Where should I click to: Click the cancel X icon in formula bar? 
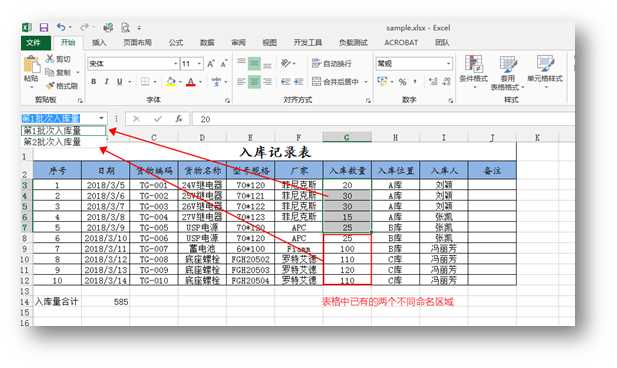point(136,118)
